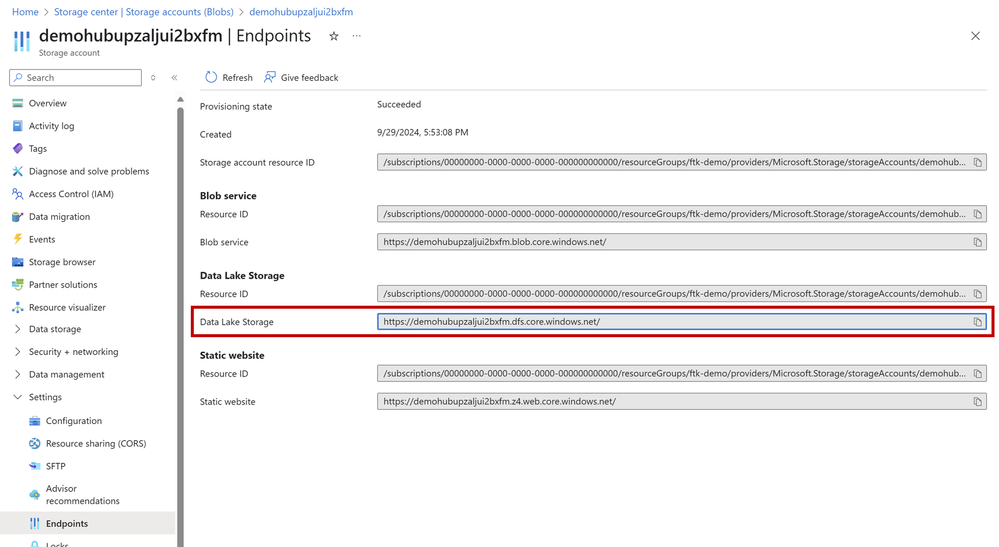This screenshot has height=547, width=999.
Task: Click the Data migration icon
Action: pos(18,217)
